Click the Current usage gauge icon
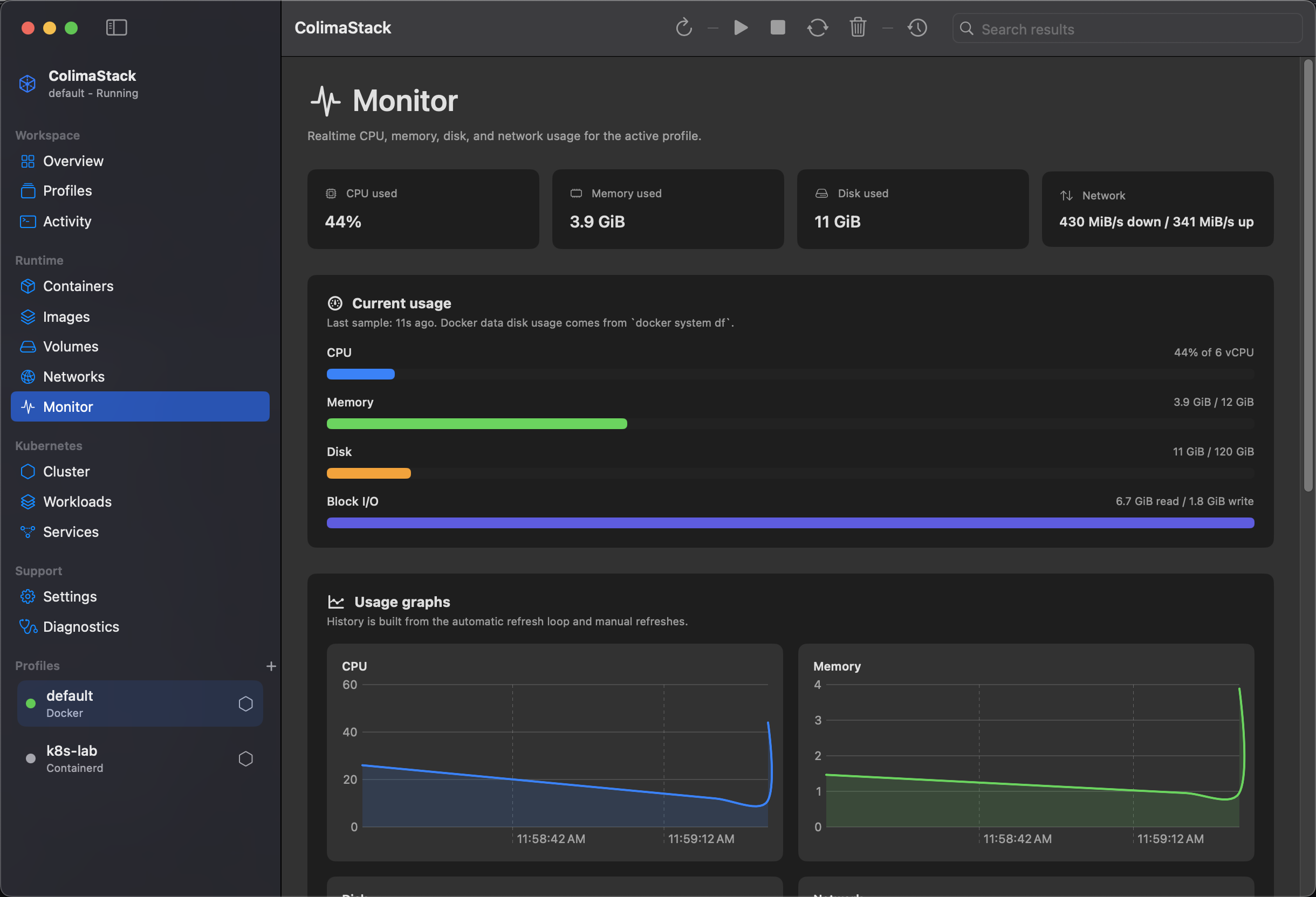Screen dimensions: 1316x897 [335, 303]
